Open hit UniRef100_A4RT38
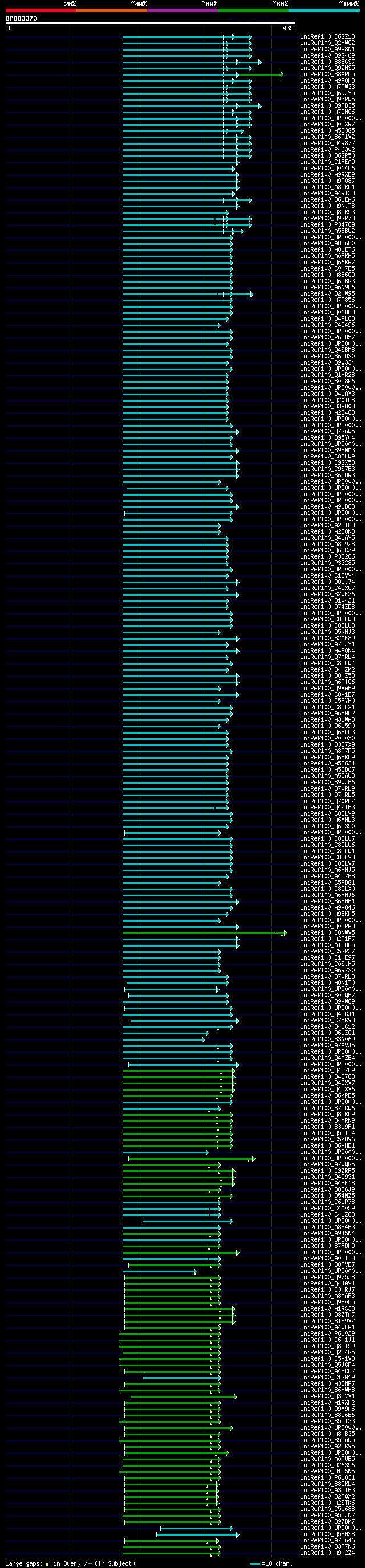365x1568 pixels. click(x=327, y=194)
